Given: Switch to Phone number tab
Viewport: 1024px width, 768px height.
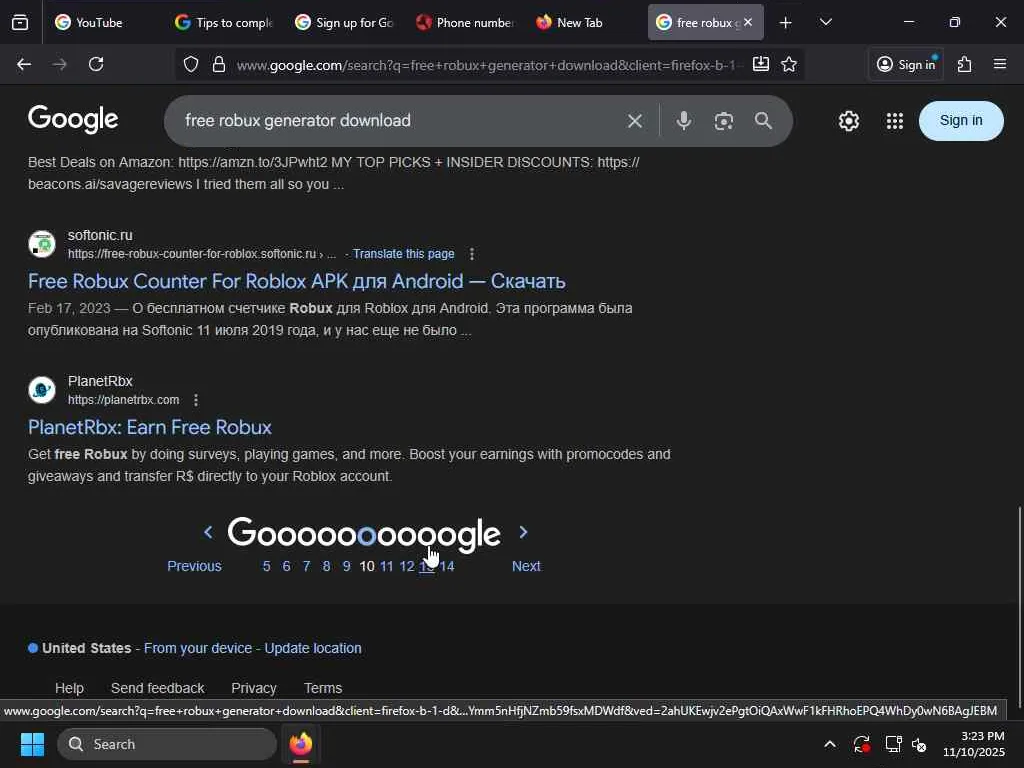Looking at the screenshot, I should [x=464, y=23].
